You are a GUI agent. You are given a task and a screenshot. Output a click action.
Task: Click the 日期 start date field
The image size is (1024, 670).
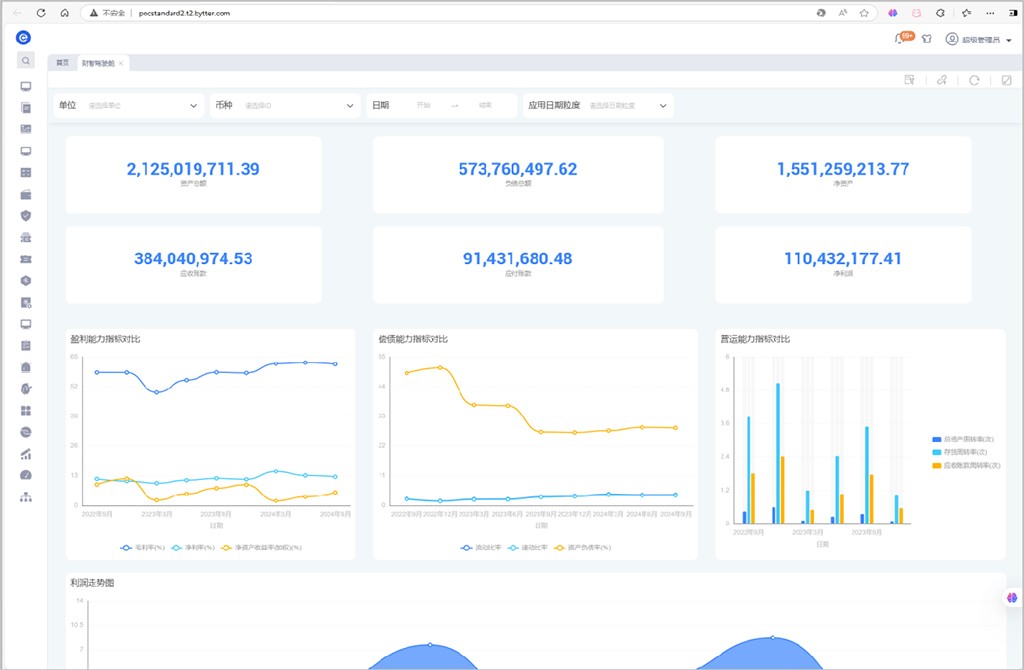423,105
